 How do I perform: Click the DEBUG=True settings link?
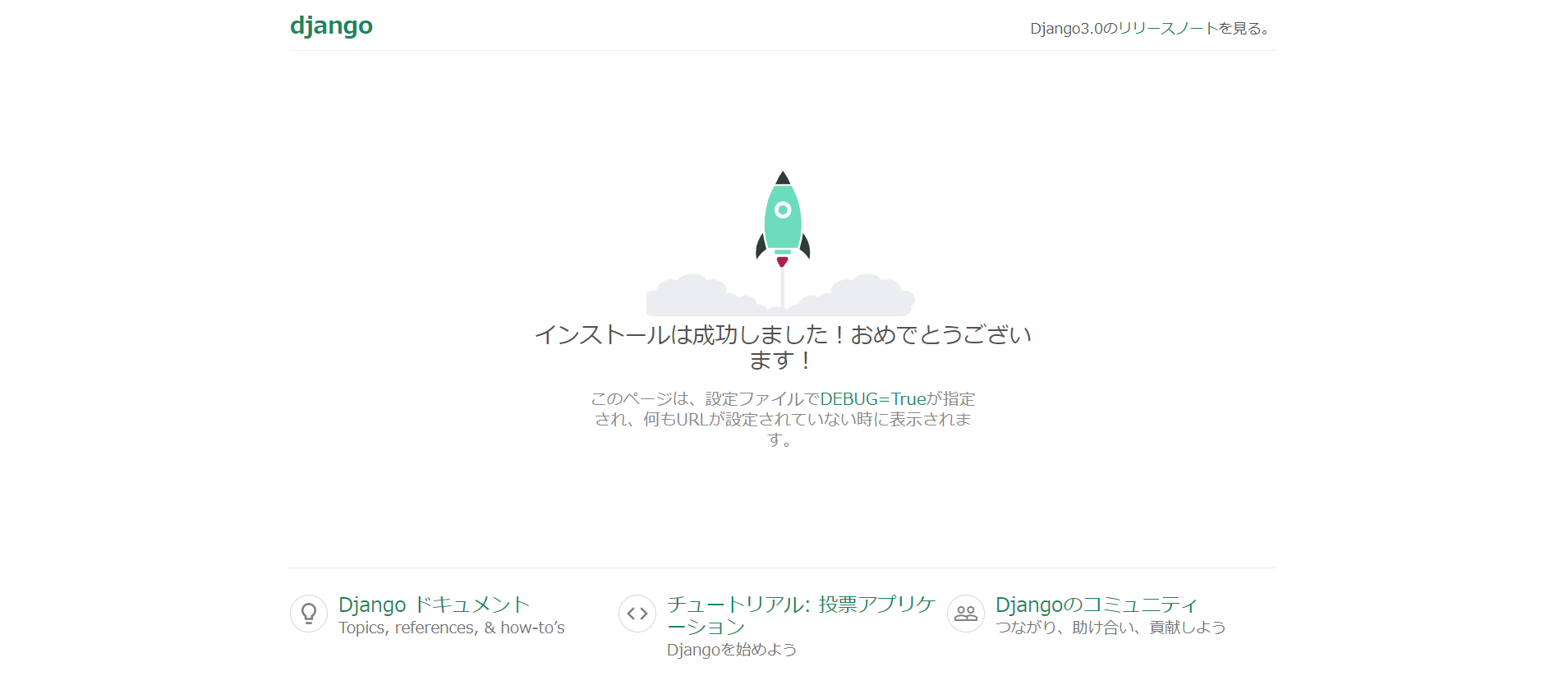873,399
